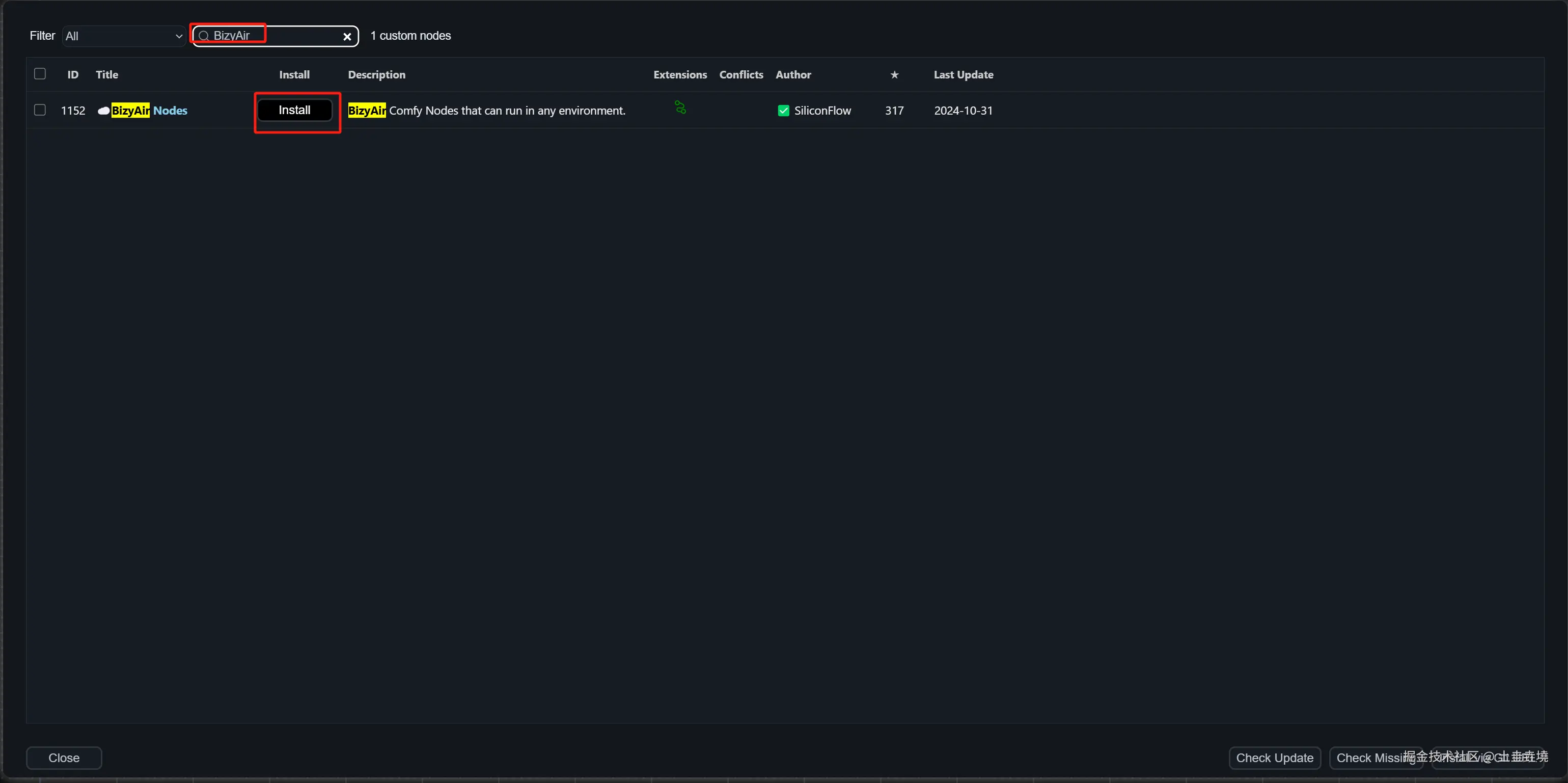Click the Filter dropdown chevron arrow
Viewport: 1568px width, 783px height.
tap(179, 37)
